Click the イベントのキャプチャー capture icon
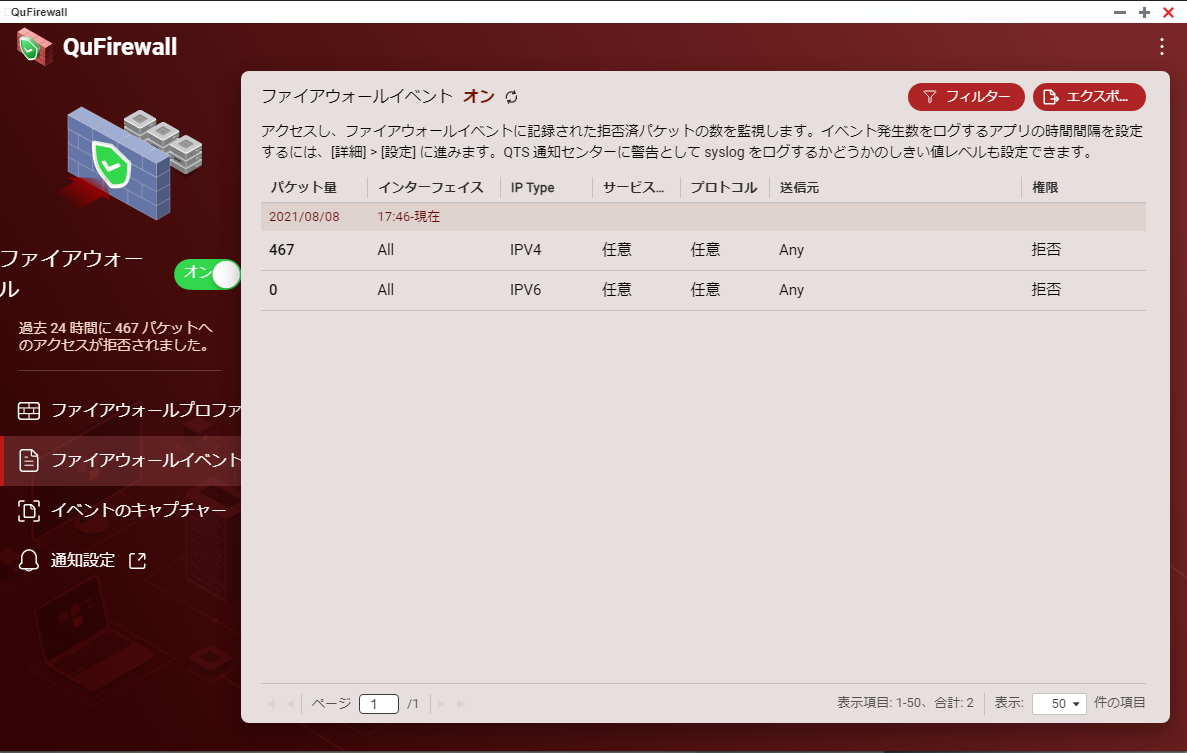This screenshot has width=1187, height=753. coord(29,511)
